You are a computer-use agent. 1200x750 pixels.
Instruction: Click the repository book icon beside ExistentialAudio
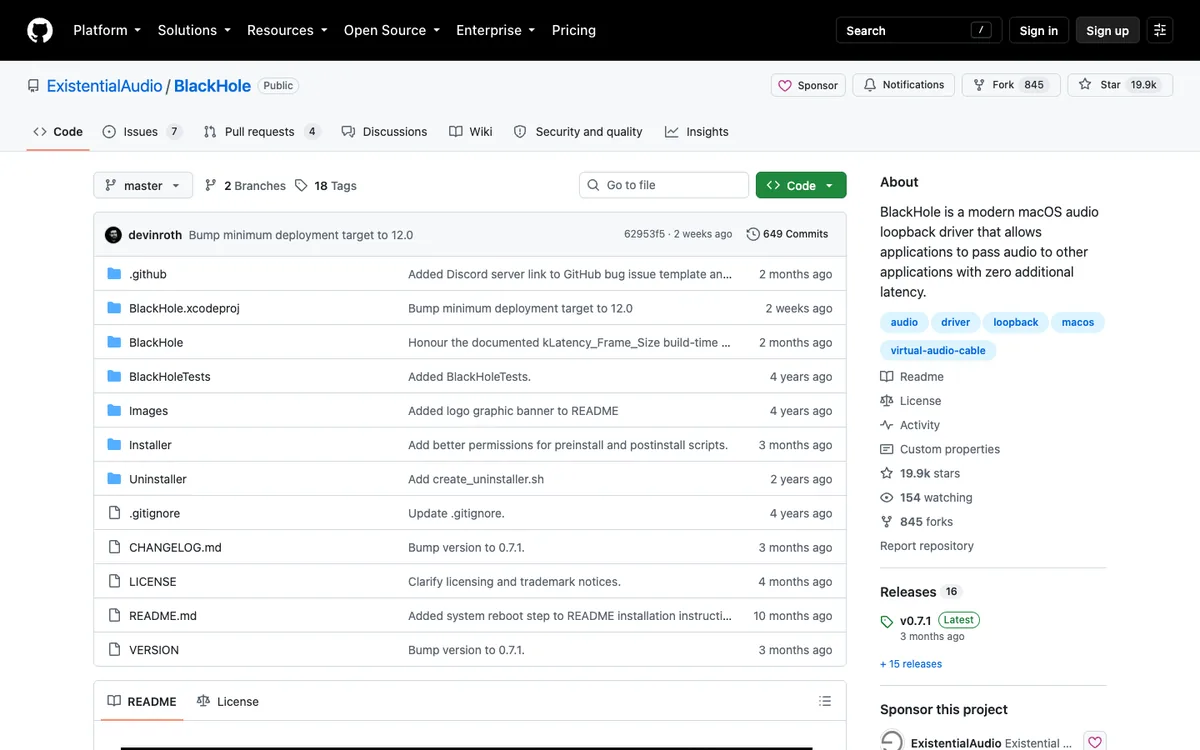click(34, 86)
